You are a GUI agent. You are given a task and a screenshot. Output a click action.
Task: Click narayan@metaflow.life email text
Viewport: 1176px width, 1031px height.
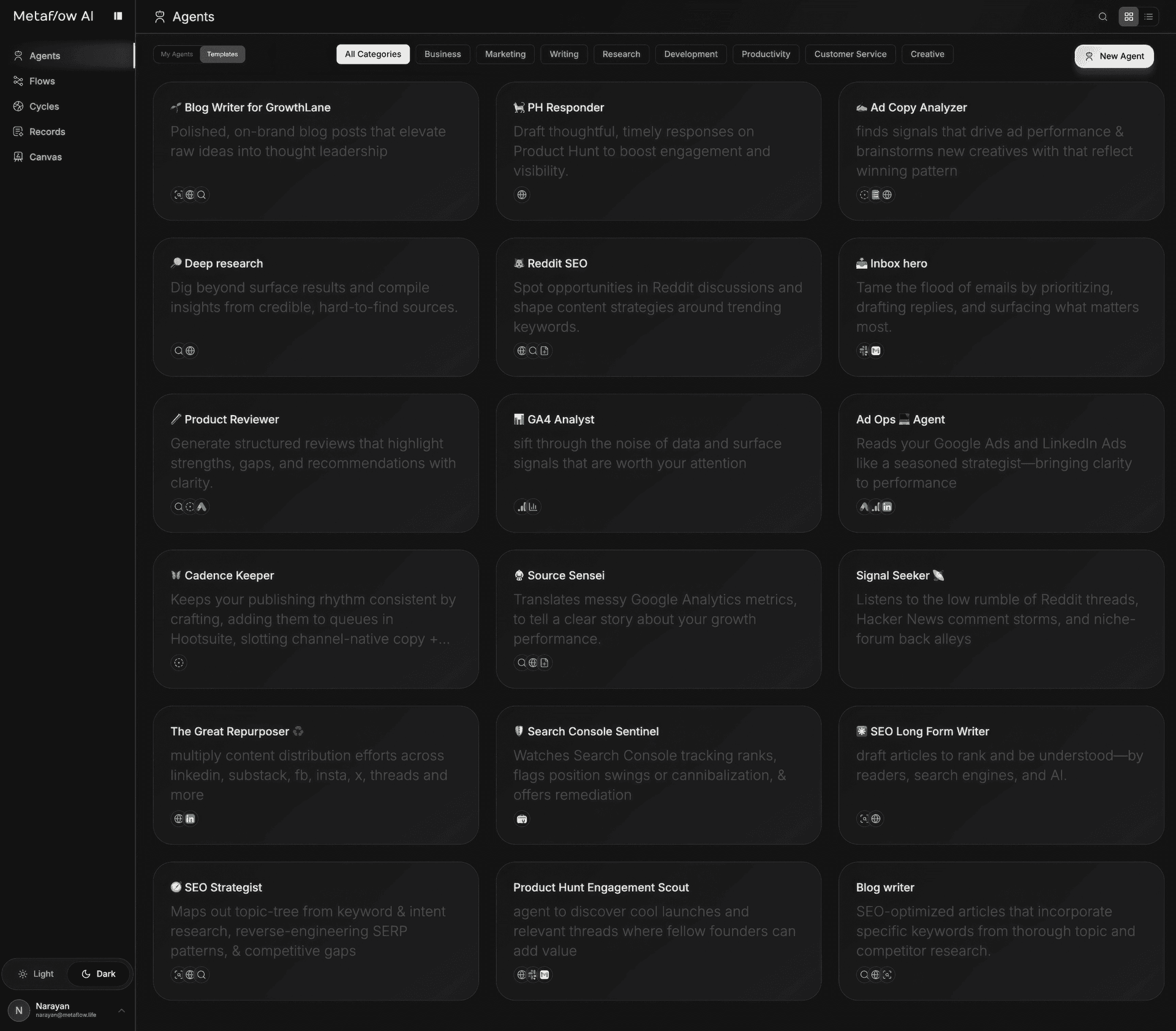tap(66, 1015)
